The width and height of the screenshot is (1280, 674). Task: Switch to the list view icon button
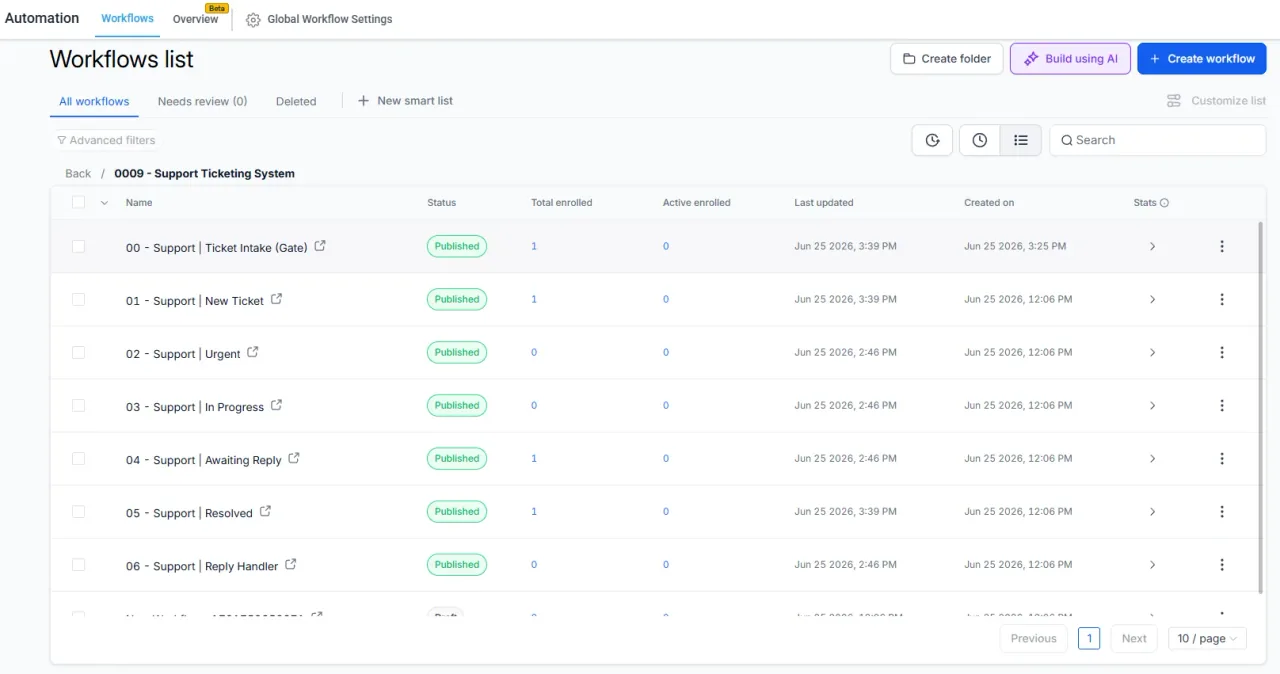(x=1021, y=140)
